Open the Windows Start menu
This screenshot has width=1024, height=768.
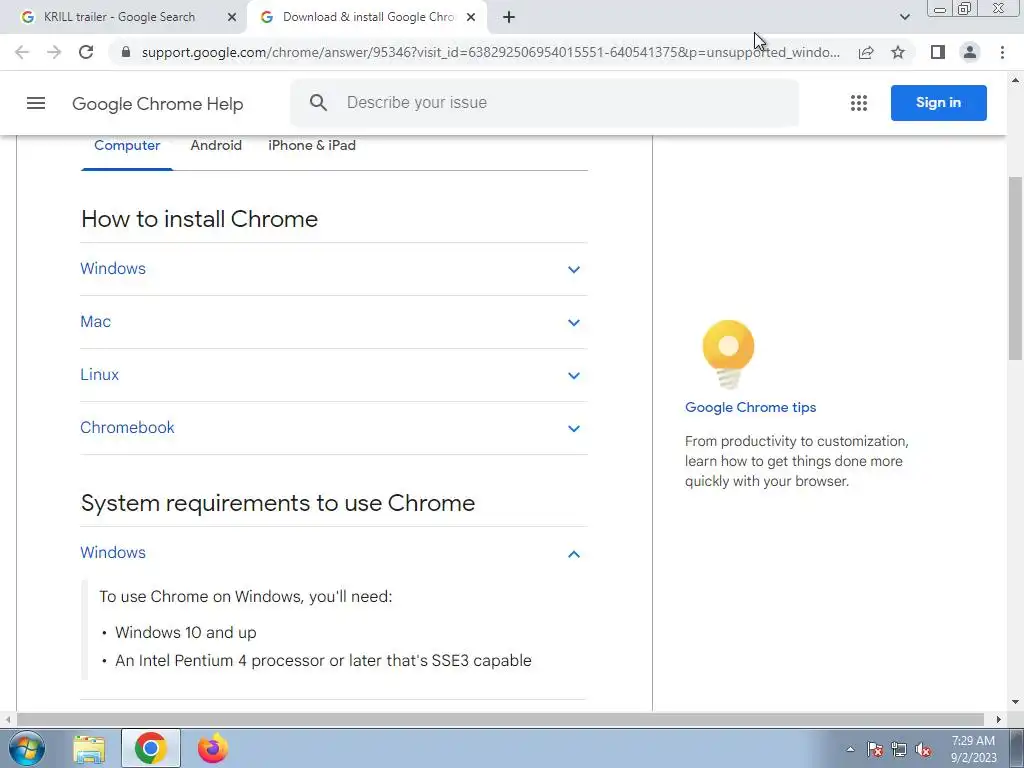click(x=27, y=748)
